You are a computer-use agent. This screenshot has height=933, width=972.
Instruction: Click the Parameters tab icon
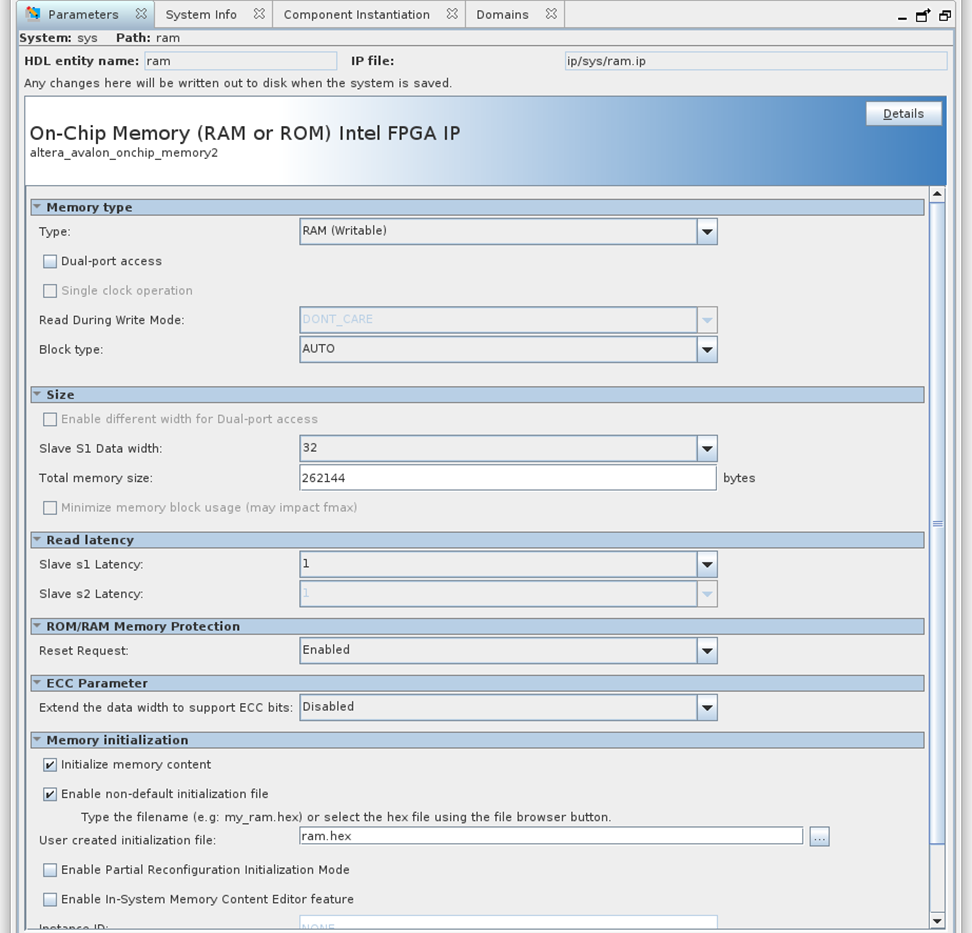click(33, 14)
